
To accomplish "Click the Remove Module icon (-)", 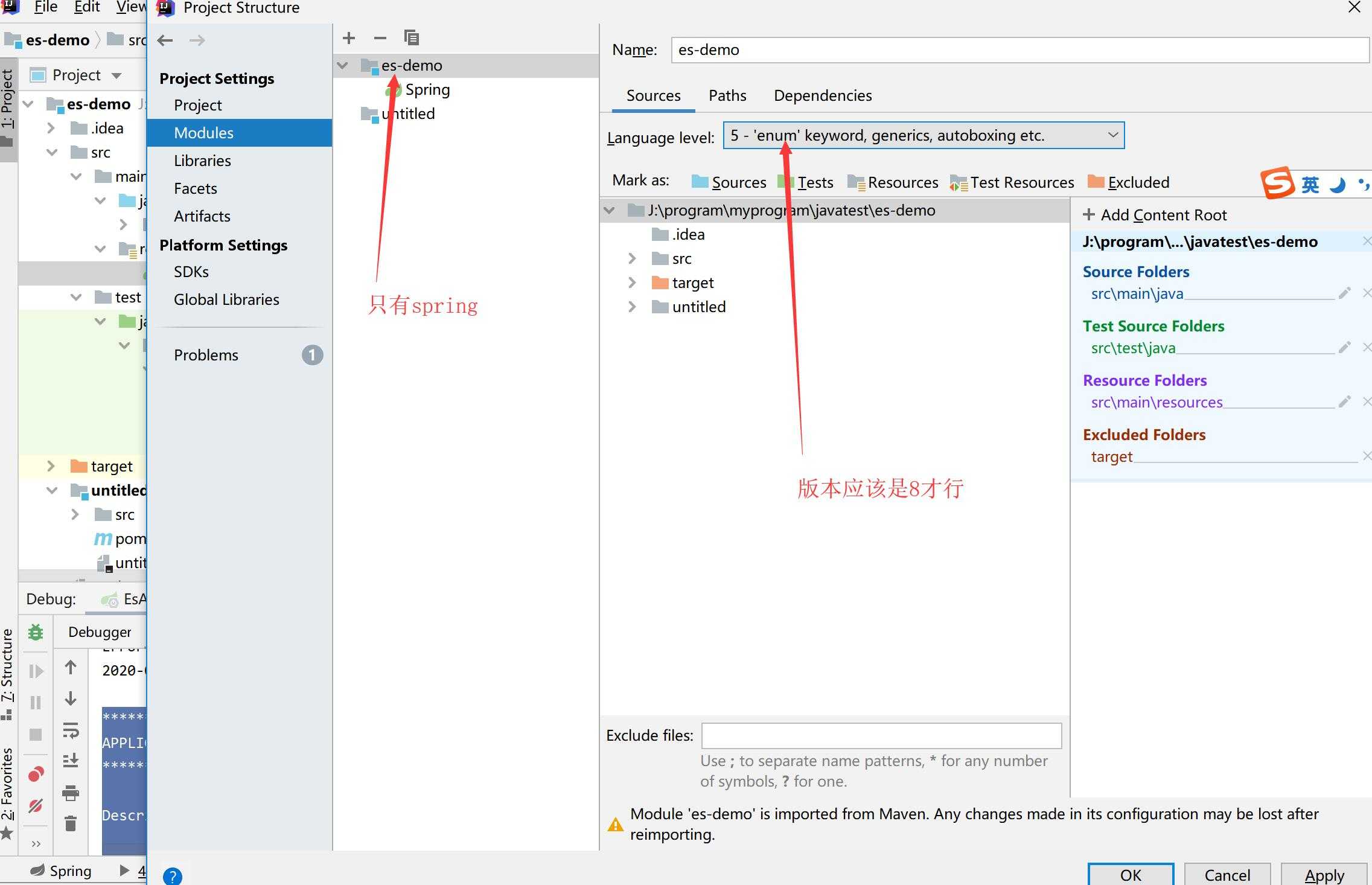I will click(x=380, y=37).
